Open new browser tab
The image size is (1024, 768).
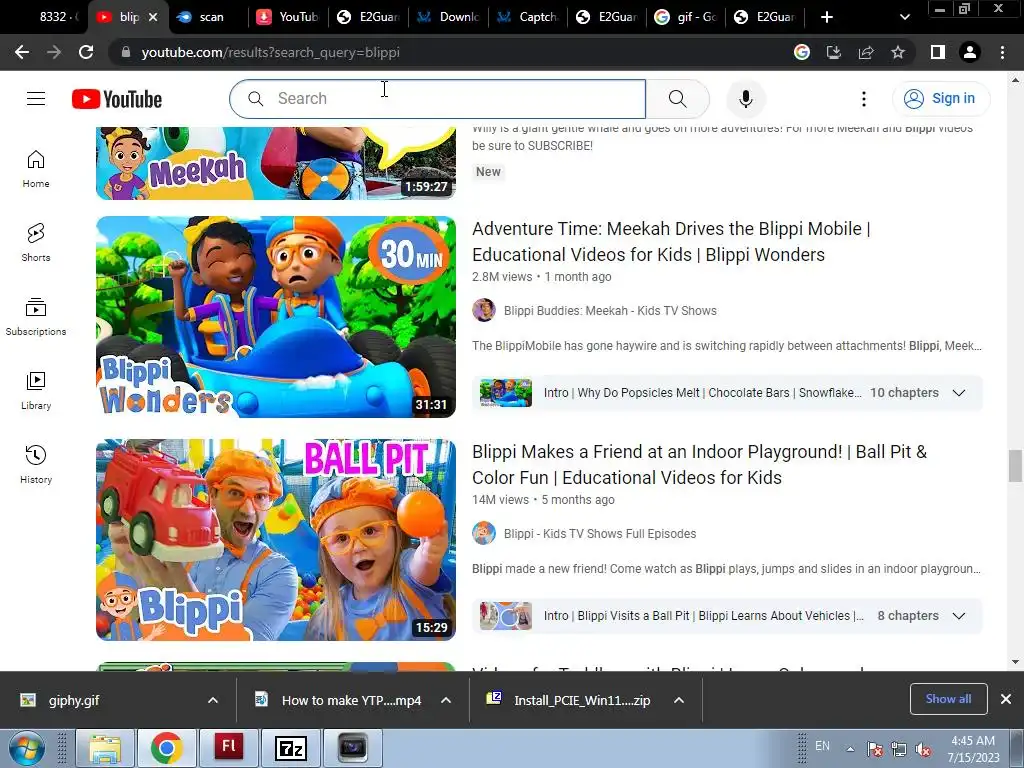(827, 17)
